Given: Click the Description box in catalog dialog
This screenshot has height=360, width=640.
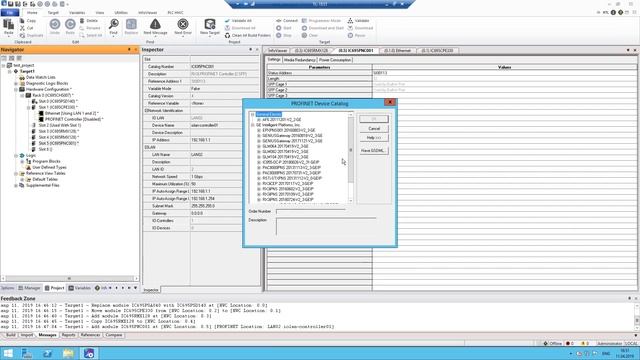Looking at the screenshot, I should (x=326, y=227).
